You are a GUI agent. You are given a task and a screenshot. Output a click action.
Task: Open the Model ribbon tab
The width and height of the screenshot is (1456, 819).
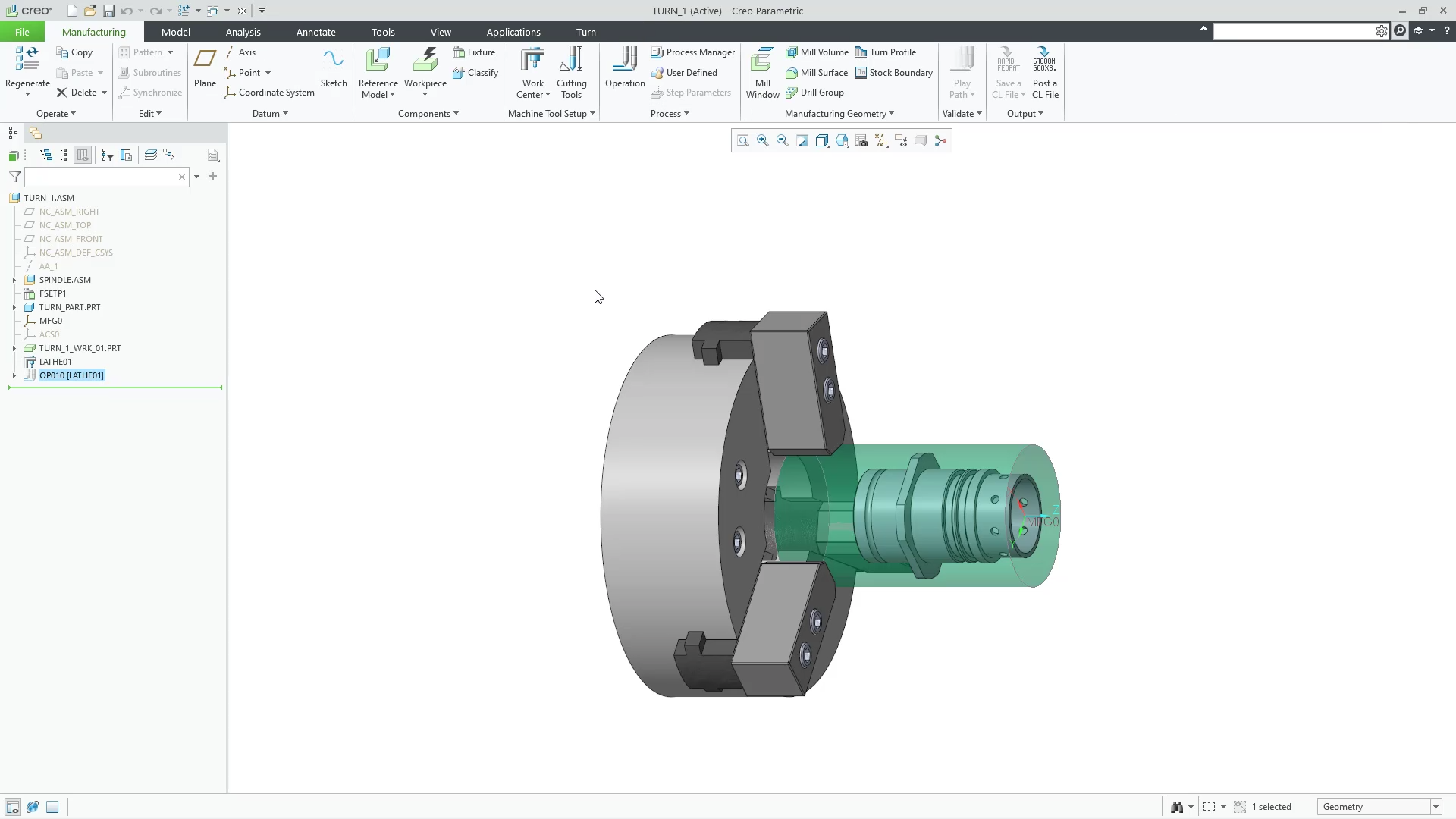coord(176,32)
